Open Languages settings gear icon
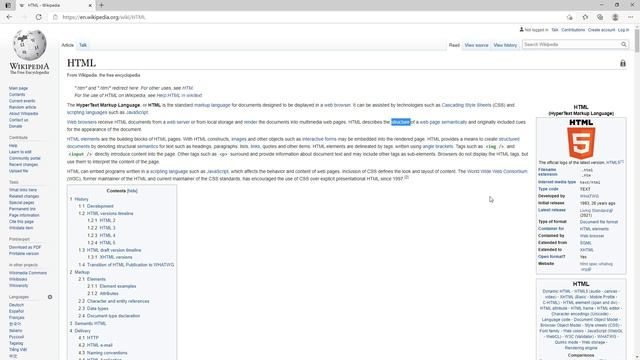 tap(50, 297)
